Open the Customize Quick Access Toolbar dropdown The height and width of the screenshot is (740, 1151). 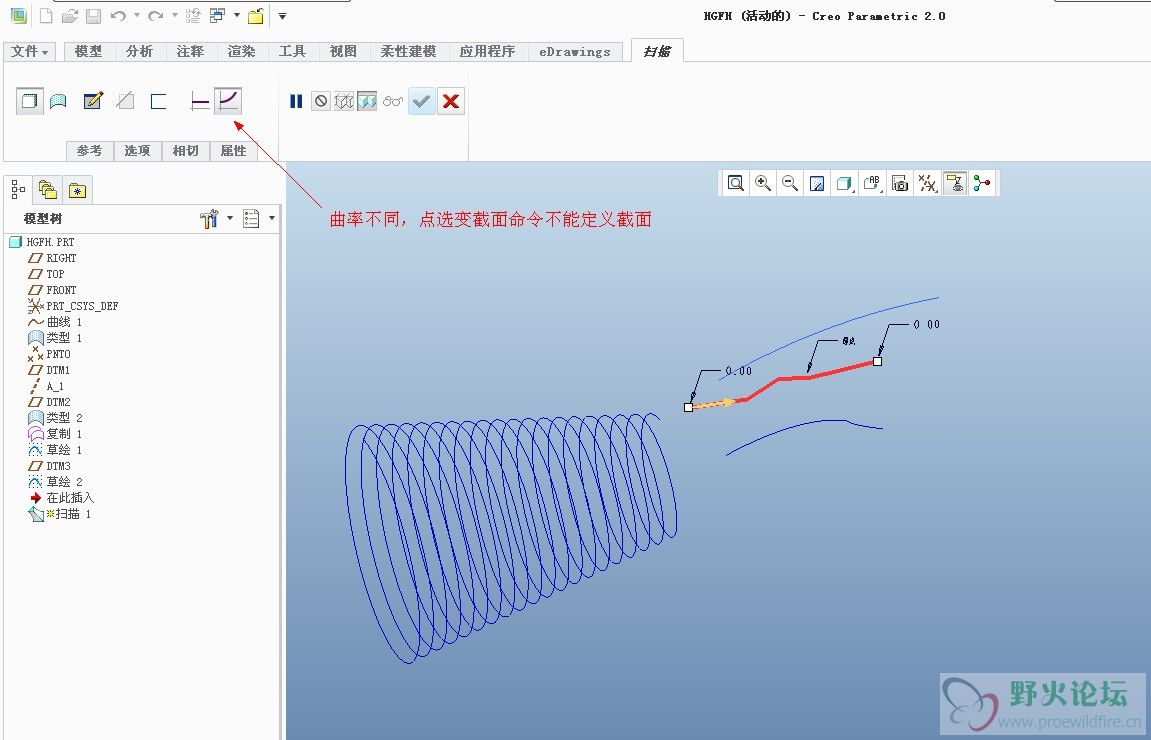pos(282,15)
